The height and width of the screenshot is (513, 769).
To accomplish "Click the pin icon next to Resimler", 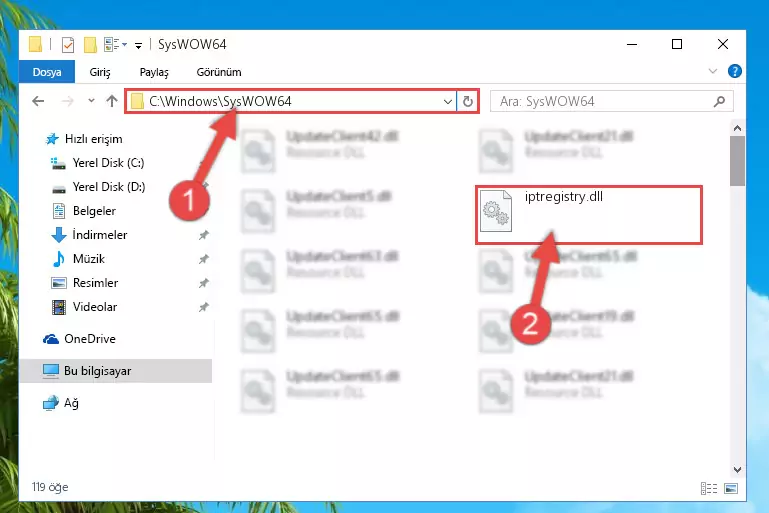I will (x=204, y=283).
